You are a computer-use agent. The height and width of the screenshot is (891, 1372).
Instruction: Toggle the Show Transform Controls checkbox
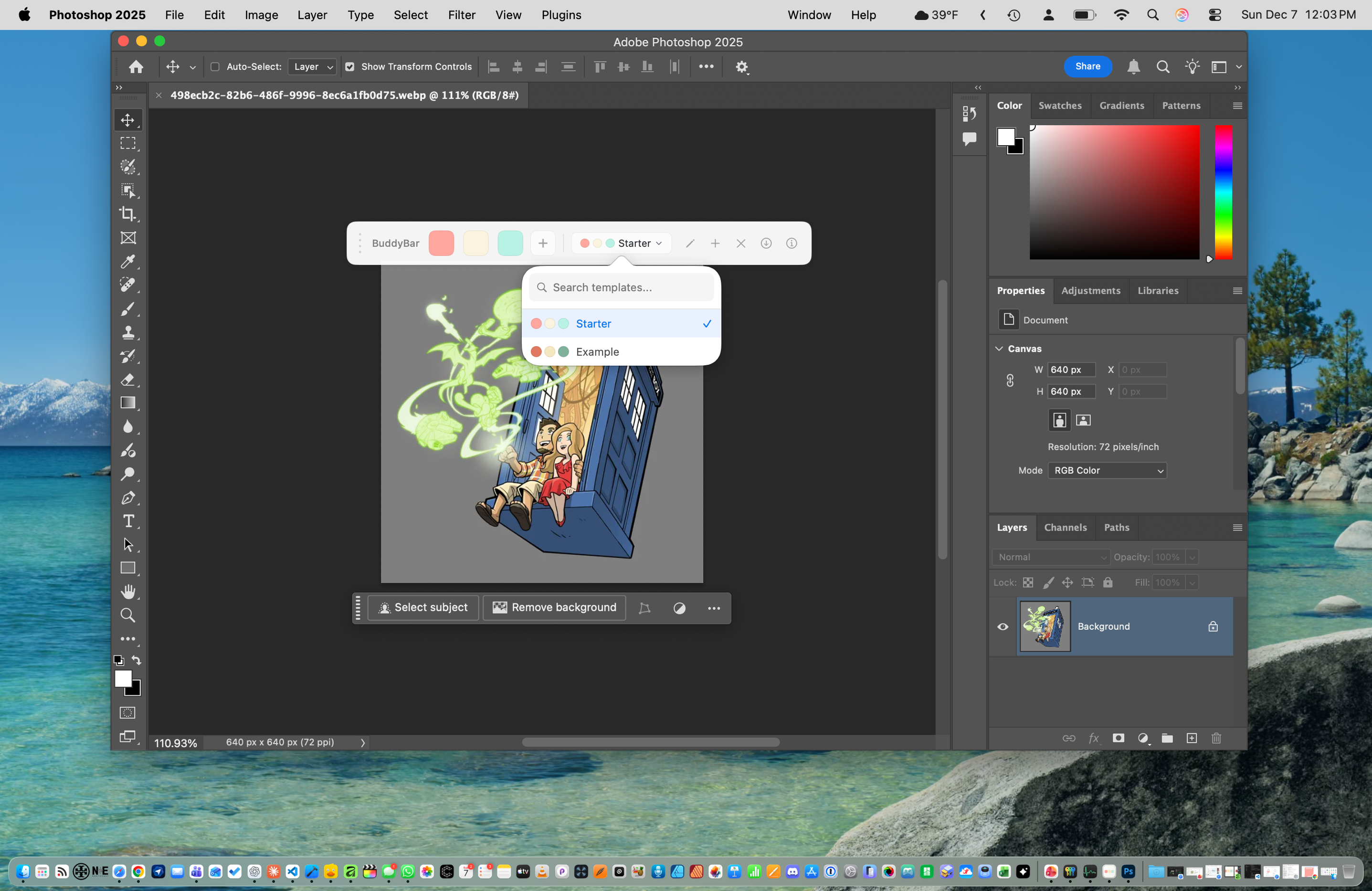coord(350,66)
